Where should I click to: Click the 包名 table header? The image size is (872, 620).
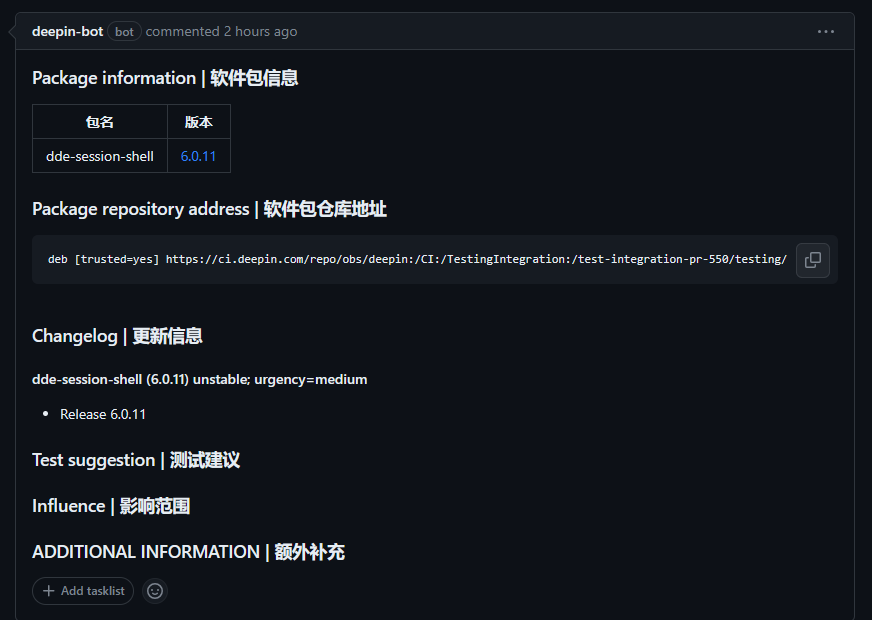[x=99, y=121]
